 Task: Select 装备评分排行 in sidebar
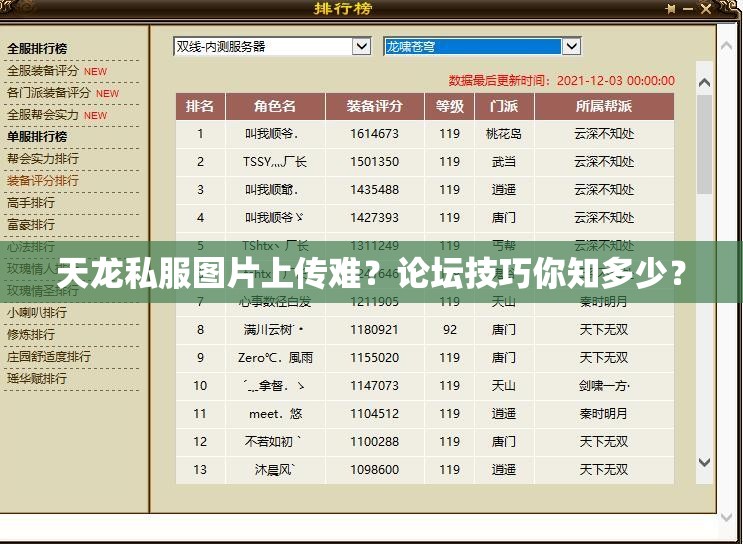(x=43, y=181)
